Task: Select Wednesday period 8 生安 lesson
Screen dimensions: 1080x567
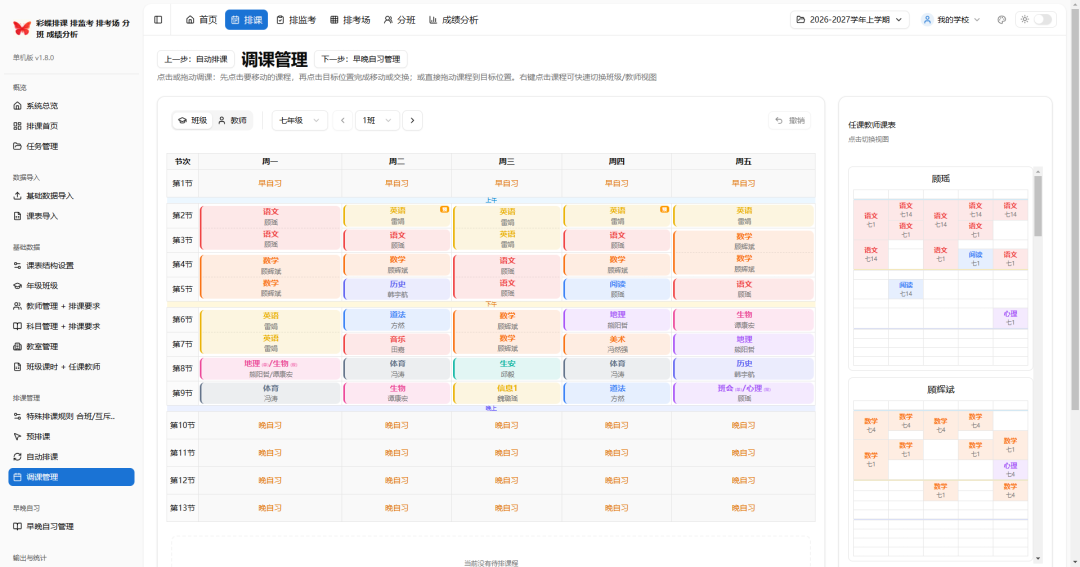Action: coord(507,369)
